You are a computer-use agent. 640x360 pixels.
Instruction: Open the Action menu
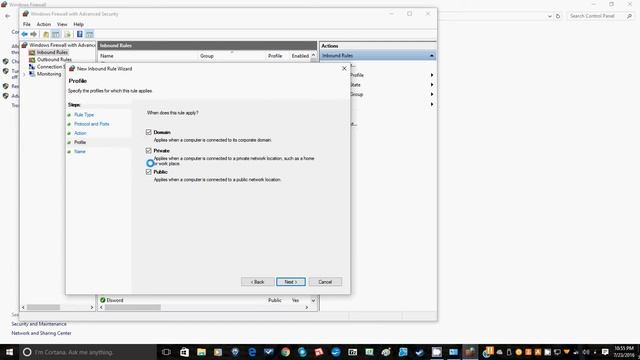tap(44, 24)
